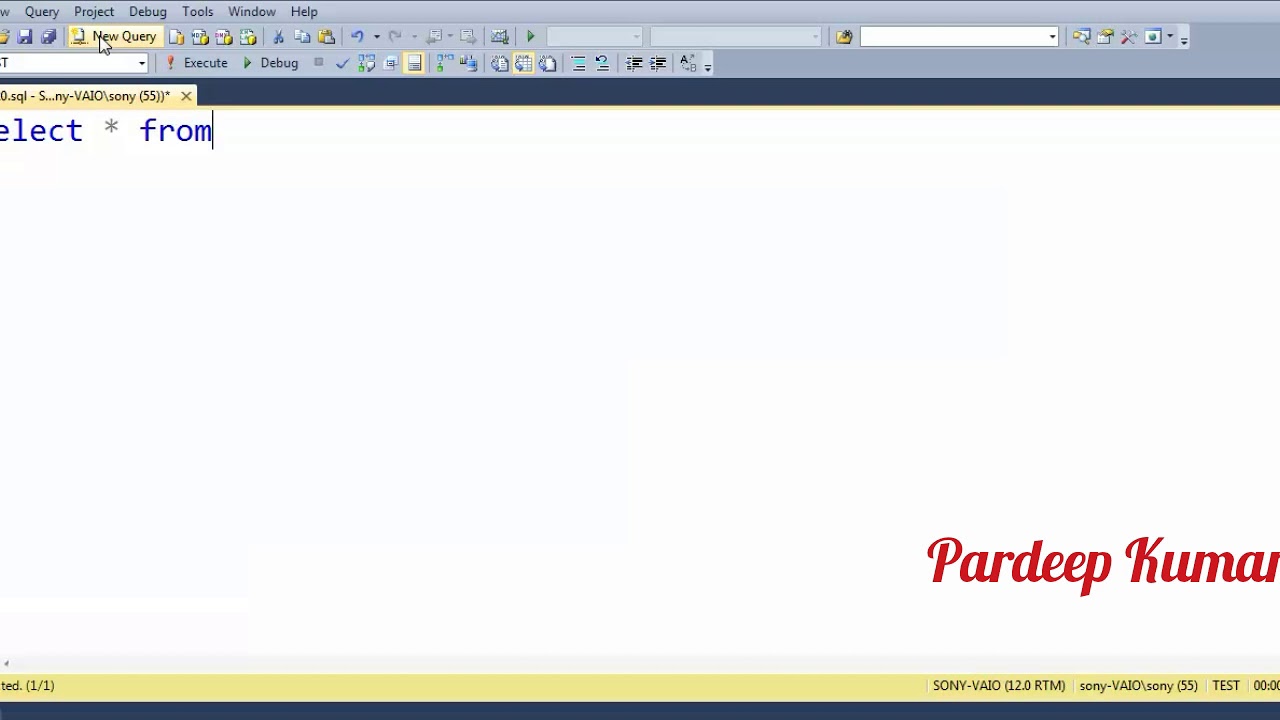Expand the Find combo box dropdown arrow
The height and width of the screenshot is (720, 1280).
(1052, 37)
